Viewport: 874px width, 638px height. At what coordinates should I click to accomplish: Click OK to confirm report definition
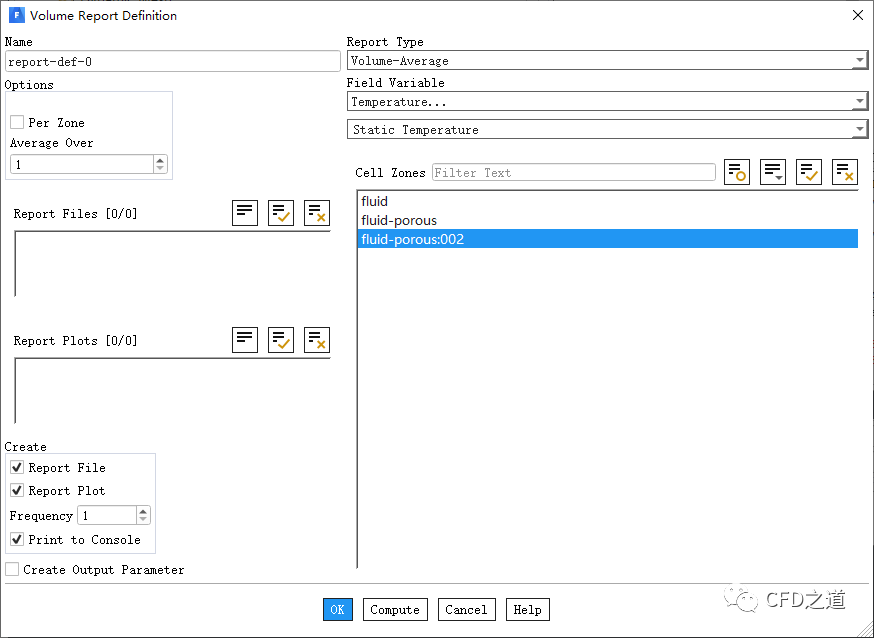coord(337,609)
